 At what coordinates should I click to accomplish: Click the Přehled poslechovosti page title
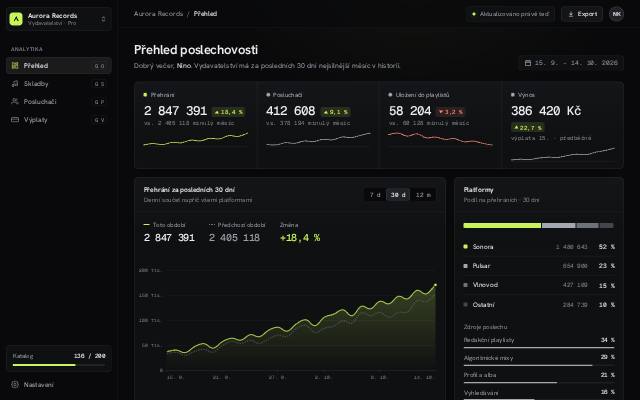pos(196,50)
